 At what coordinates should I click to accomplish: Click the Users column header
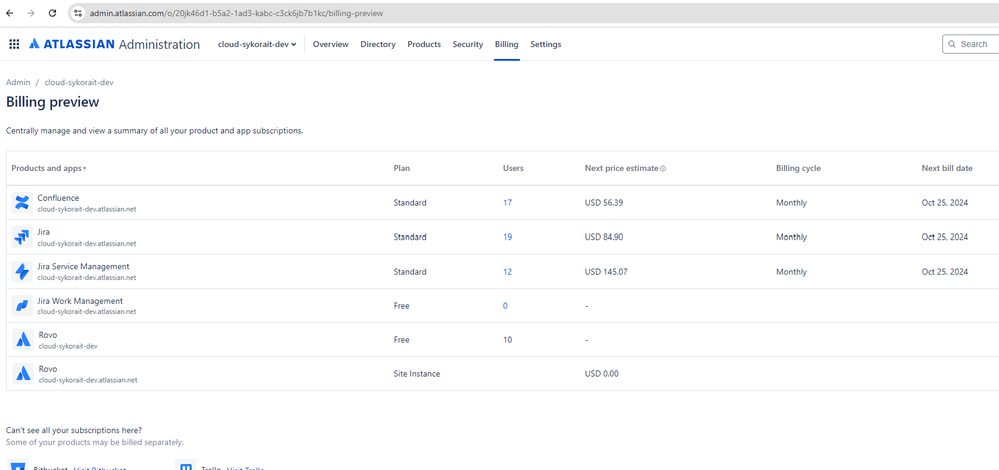point(513,168)
